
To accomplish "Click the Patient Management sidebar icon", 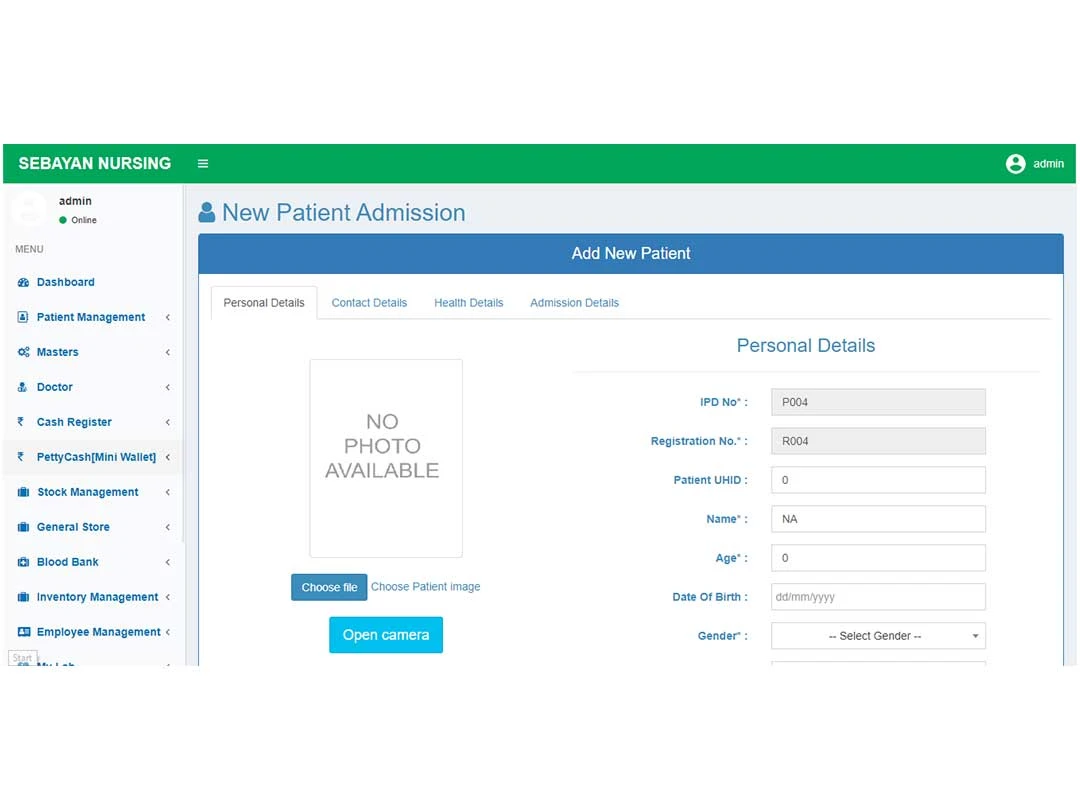I will coord(22,317).
